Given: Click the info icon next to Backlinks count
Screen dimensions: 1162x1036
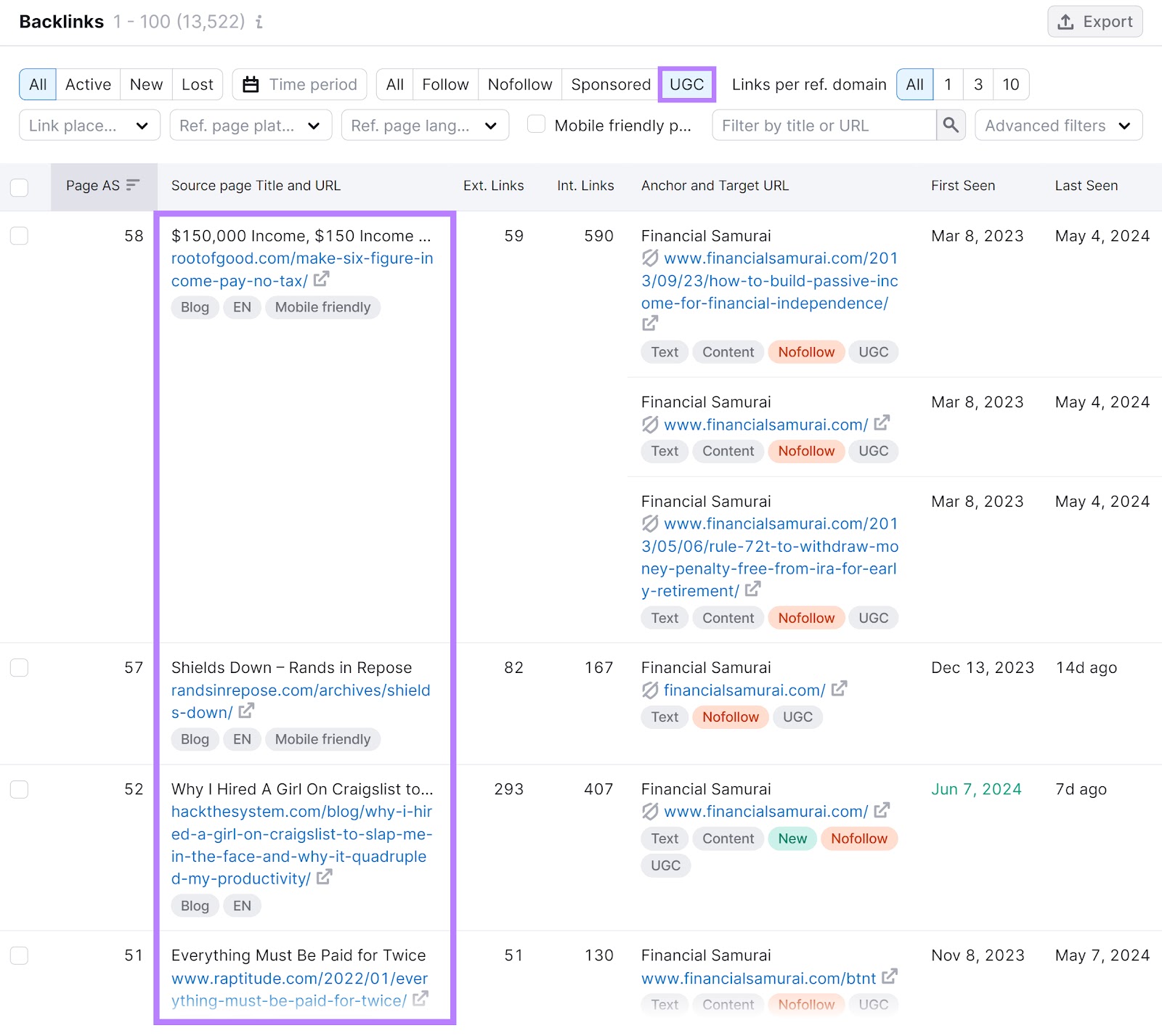Looking at the screenshot, I should pyautogui.click(x=259, y=23).
